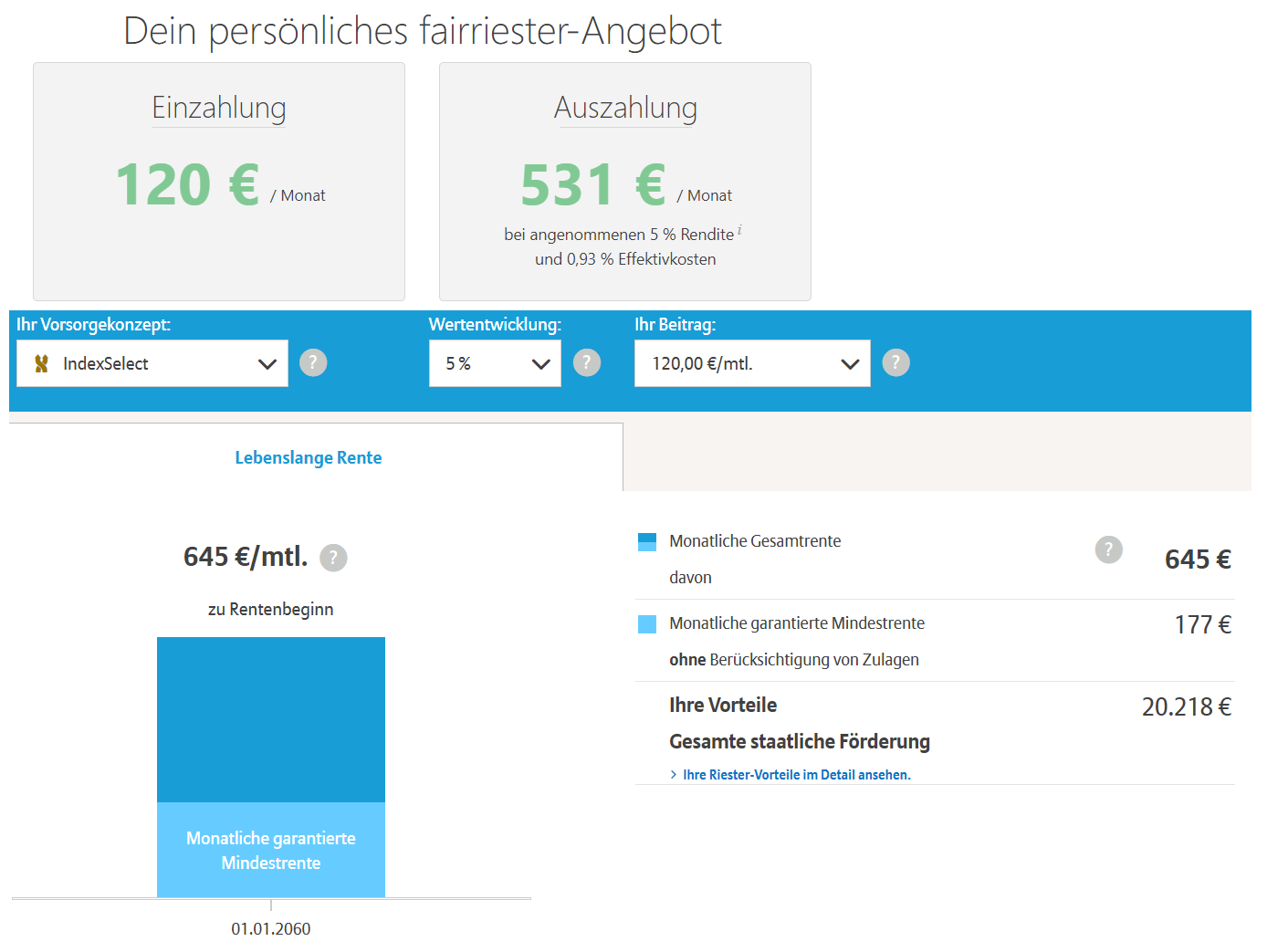Click chevron arrow before Riester-Vorteile link
The height and width of the screenshot is (952, 1288).
click(674, 775)
